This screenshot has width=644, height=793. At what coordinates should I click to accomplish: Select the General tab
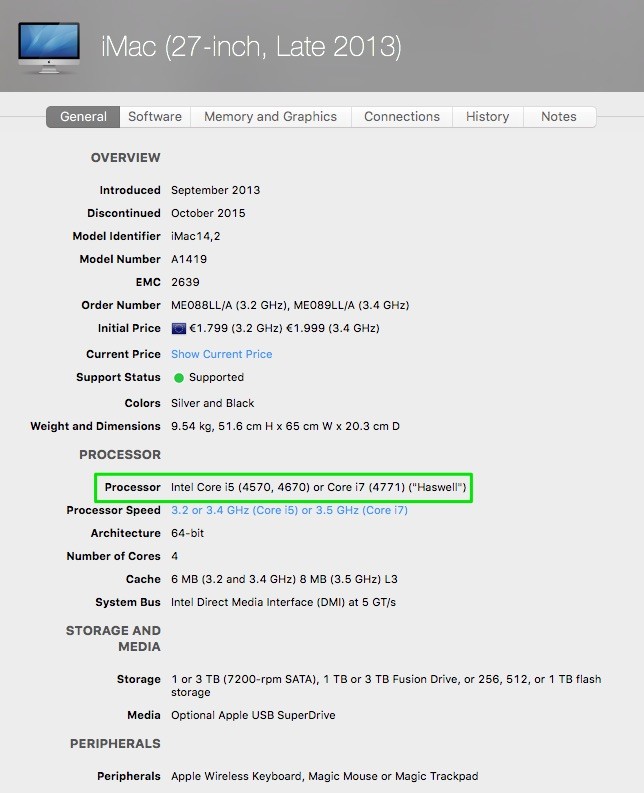(83, 117)
